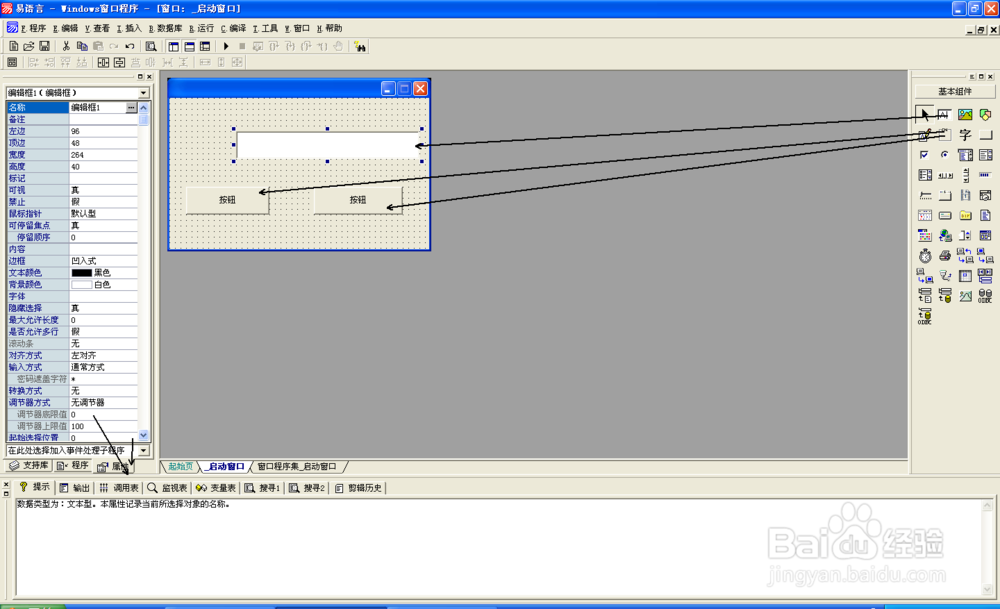Select the radio button component icon
This screenshot has width=1000, height=609.
(x=945, y=155)
